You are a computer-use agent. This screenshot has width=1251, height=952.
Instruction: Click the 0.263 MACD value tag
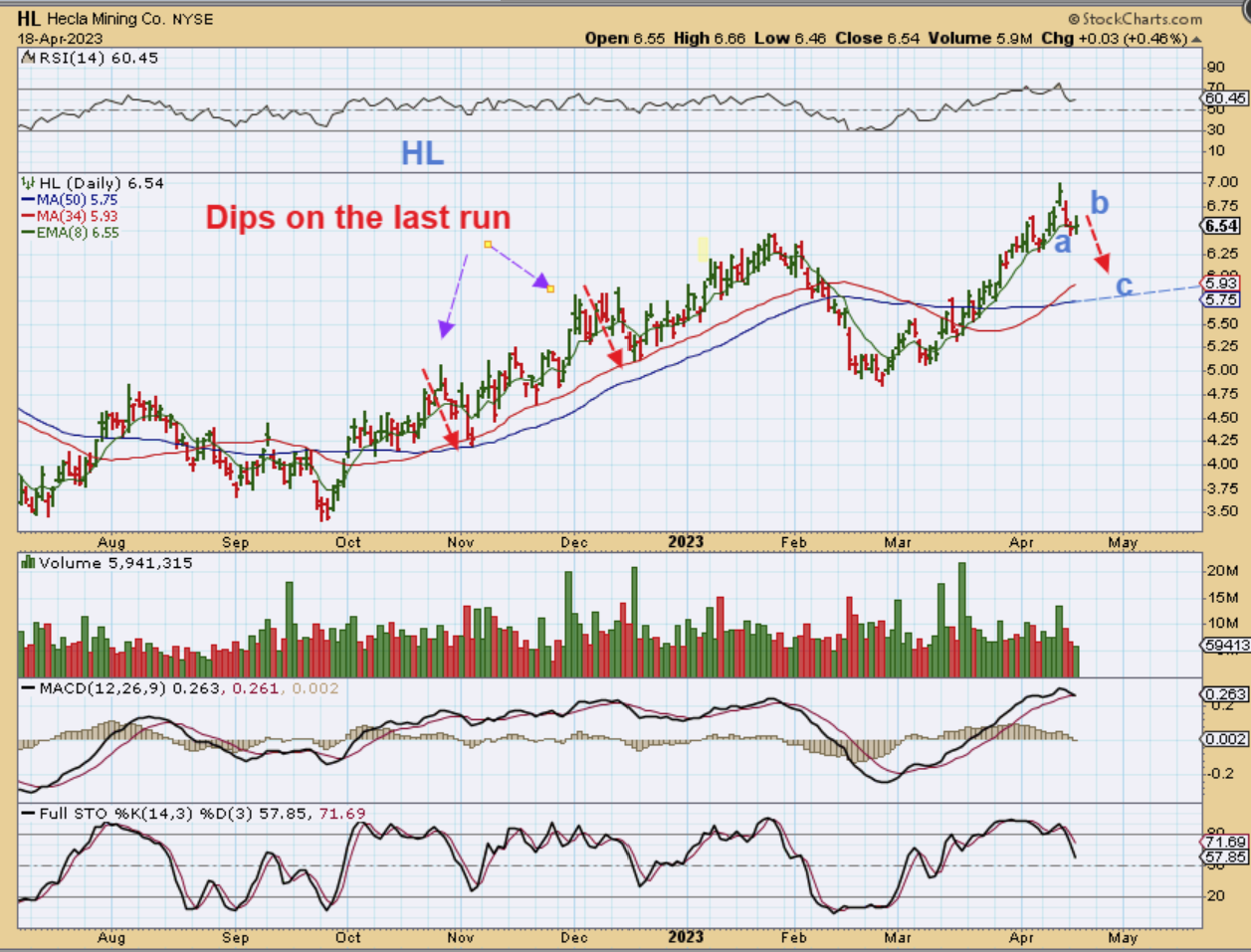click(x=1225, y=694)
